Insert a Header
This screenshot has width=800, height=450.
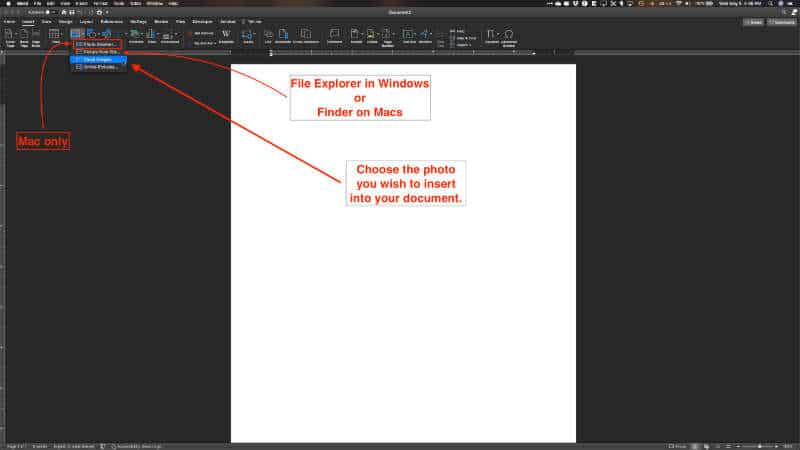[x=356, y=36]
